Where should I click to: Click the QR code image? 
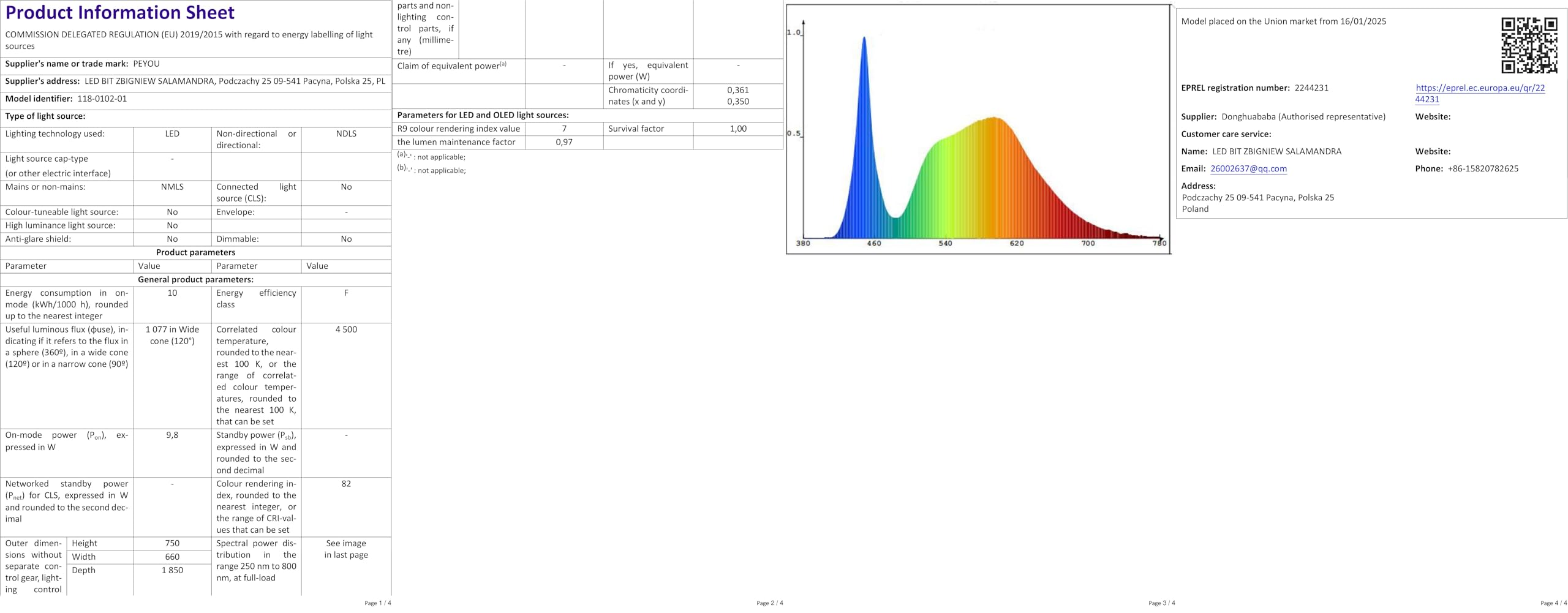coord(1529,46)
